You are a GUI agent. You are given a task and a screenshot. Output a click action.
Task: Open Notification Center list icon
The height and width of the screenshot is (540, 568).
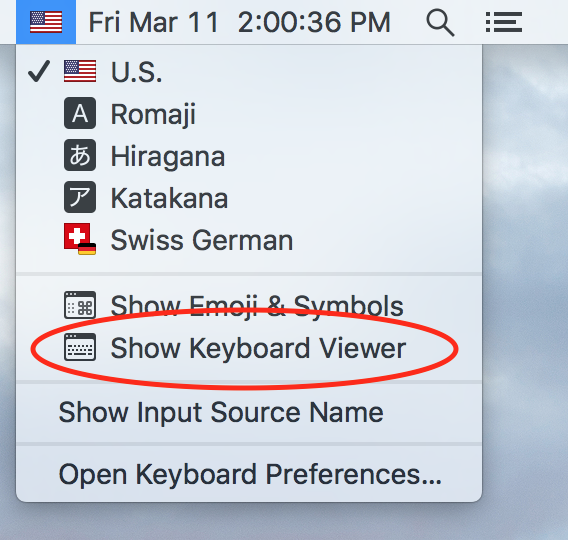point(504,22)
